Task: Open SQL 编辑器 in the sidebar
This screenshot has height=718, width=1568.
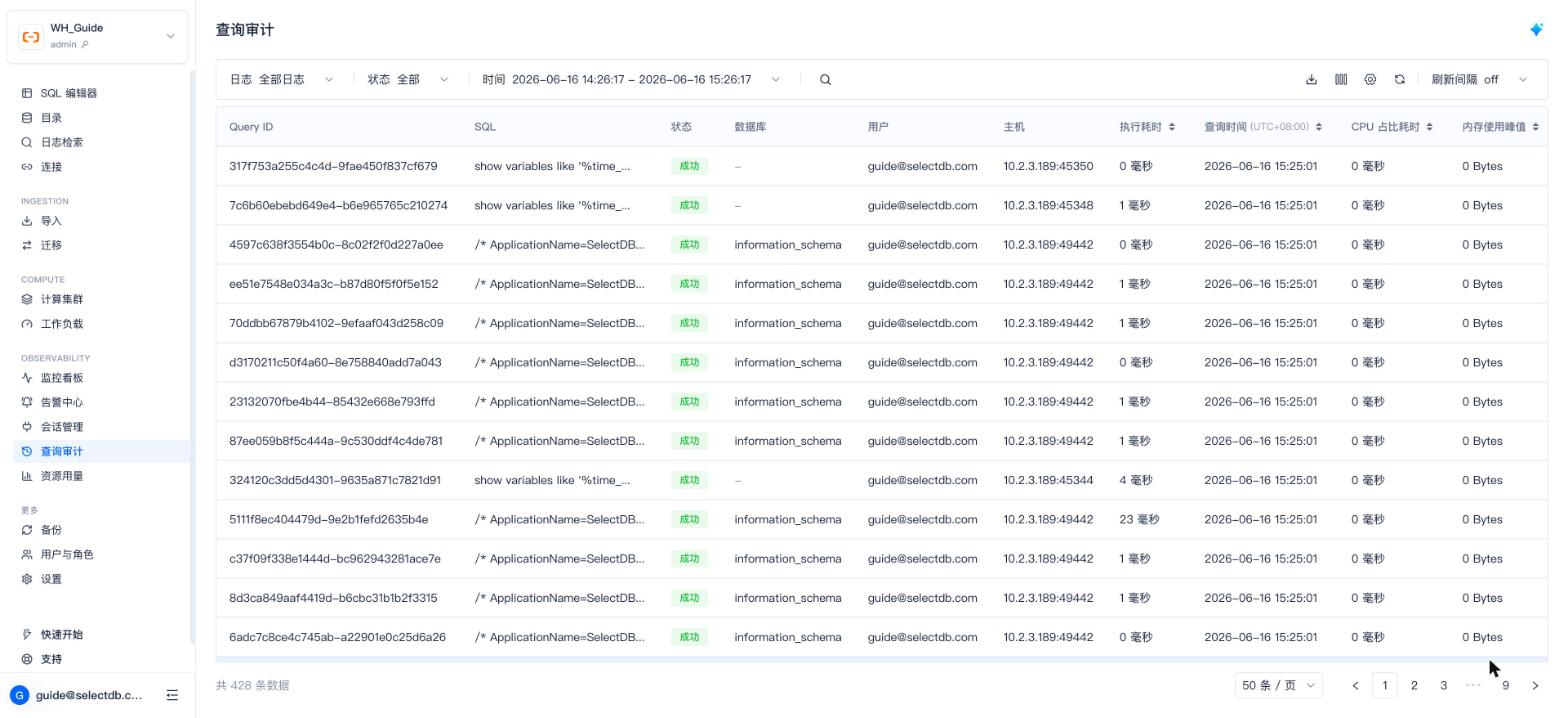Action: click(69, 93)
